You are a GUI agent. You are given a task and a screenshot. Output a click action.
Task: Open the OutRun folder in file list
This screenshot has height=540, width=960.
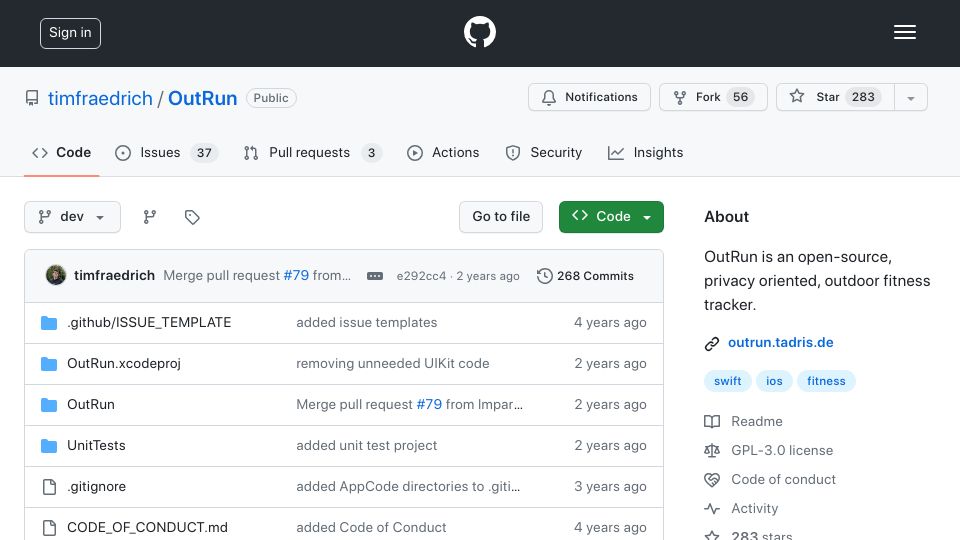coord(91,405)
